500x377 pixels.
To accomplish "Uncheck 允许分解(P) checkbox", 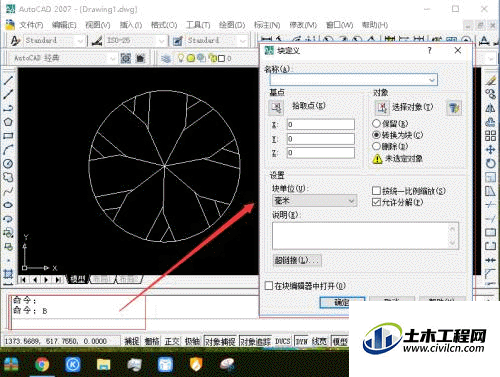I will [376, 202].
